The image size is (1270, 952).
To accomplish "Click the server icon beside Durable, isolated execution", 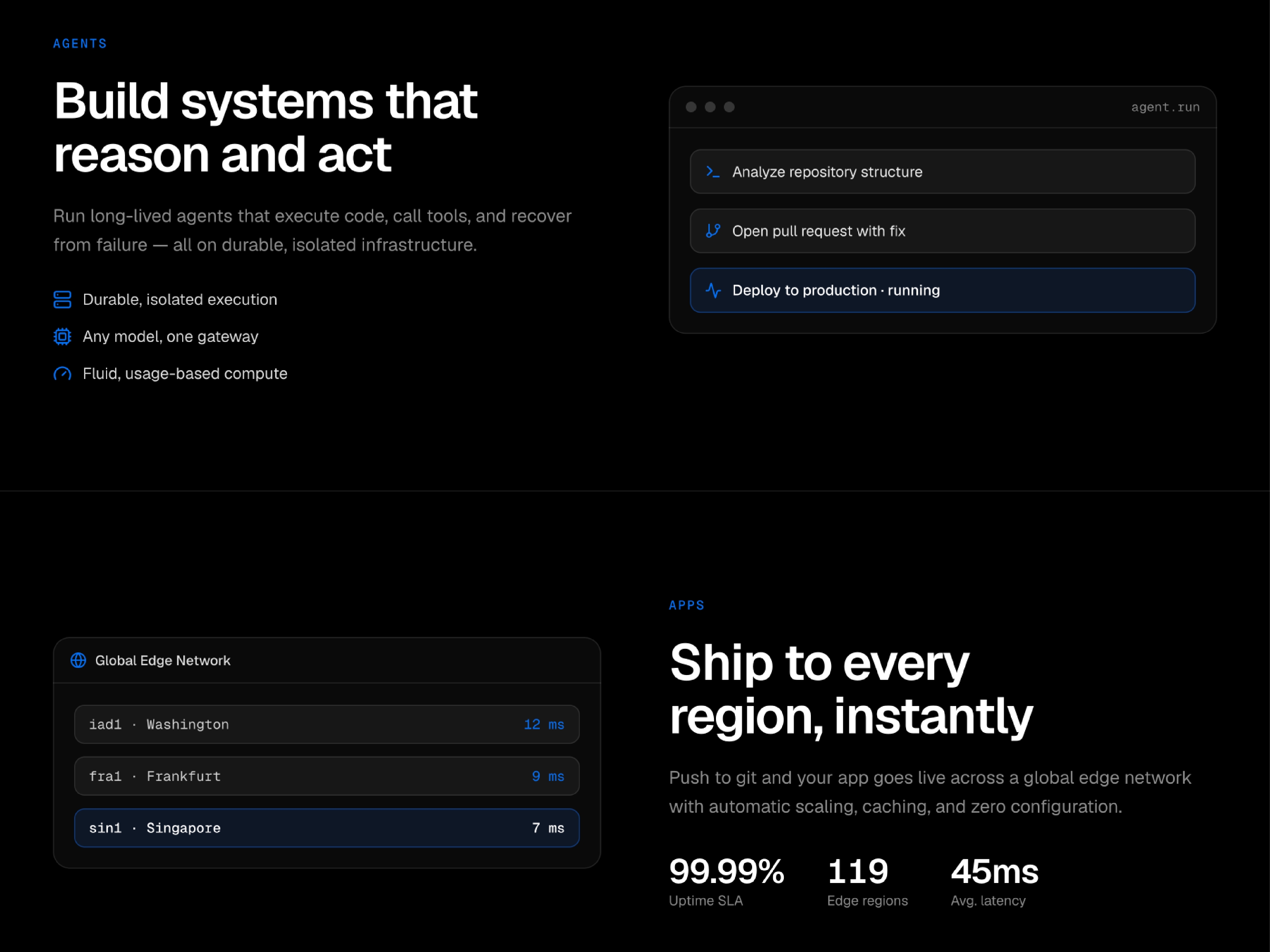I will point(63,299).
